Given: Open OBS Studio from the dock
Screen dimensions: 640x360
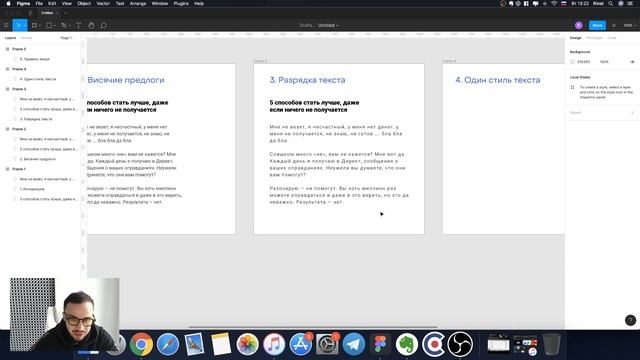Looking at the screenshot, I should (460, 344).
